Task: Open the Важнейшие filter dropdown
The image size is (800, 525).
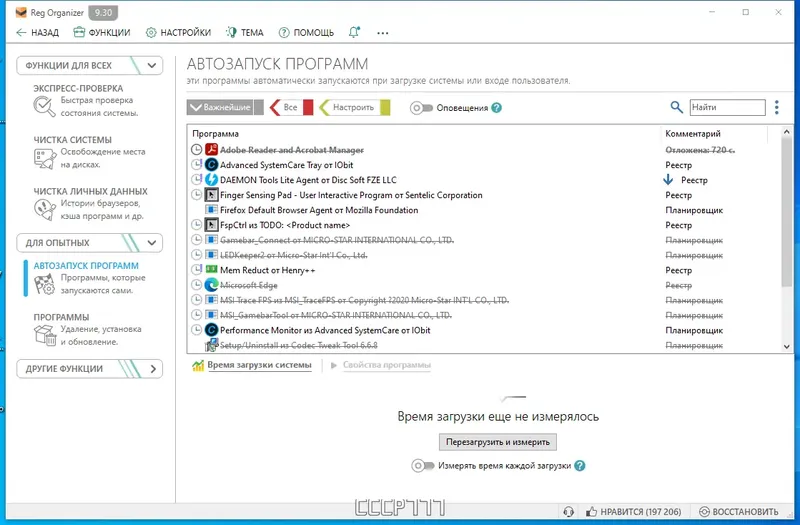Action: tap(220, 107)
